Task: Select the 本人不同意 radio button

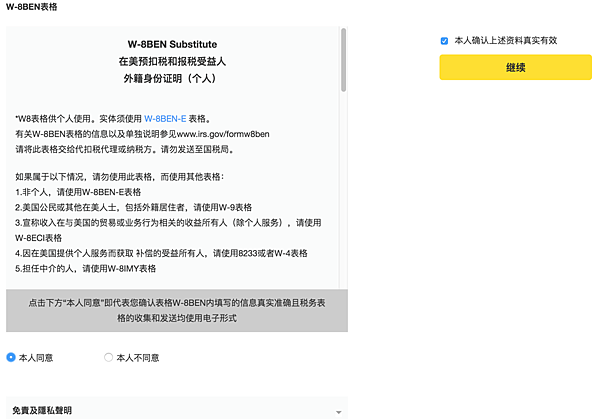Action: click(108, 357)
